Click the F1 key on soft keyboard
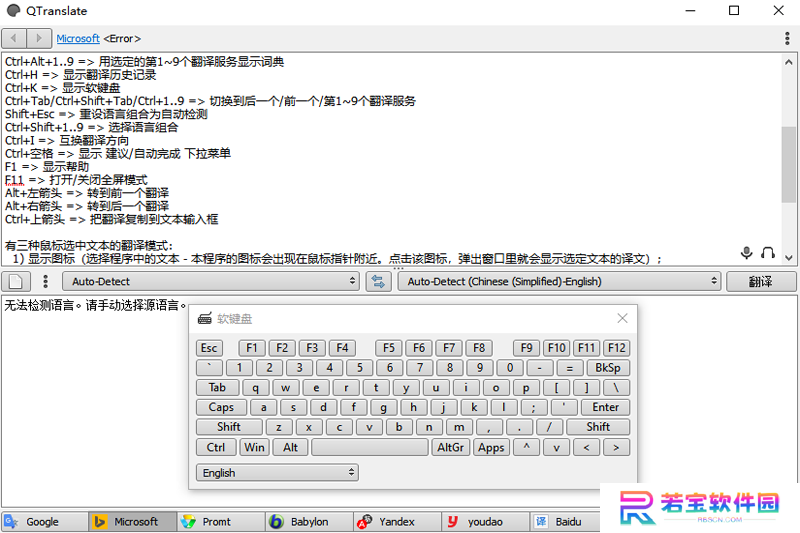This screenshot has height=533, width=800. pos(252,348)
